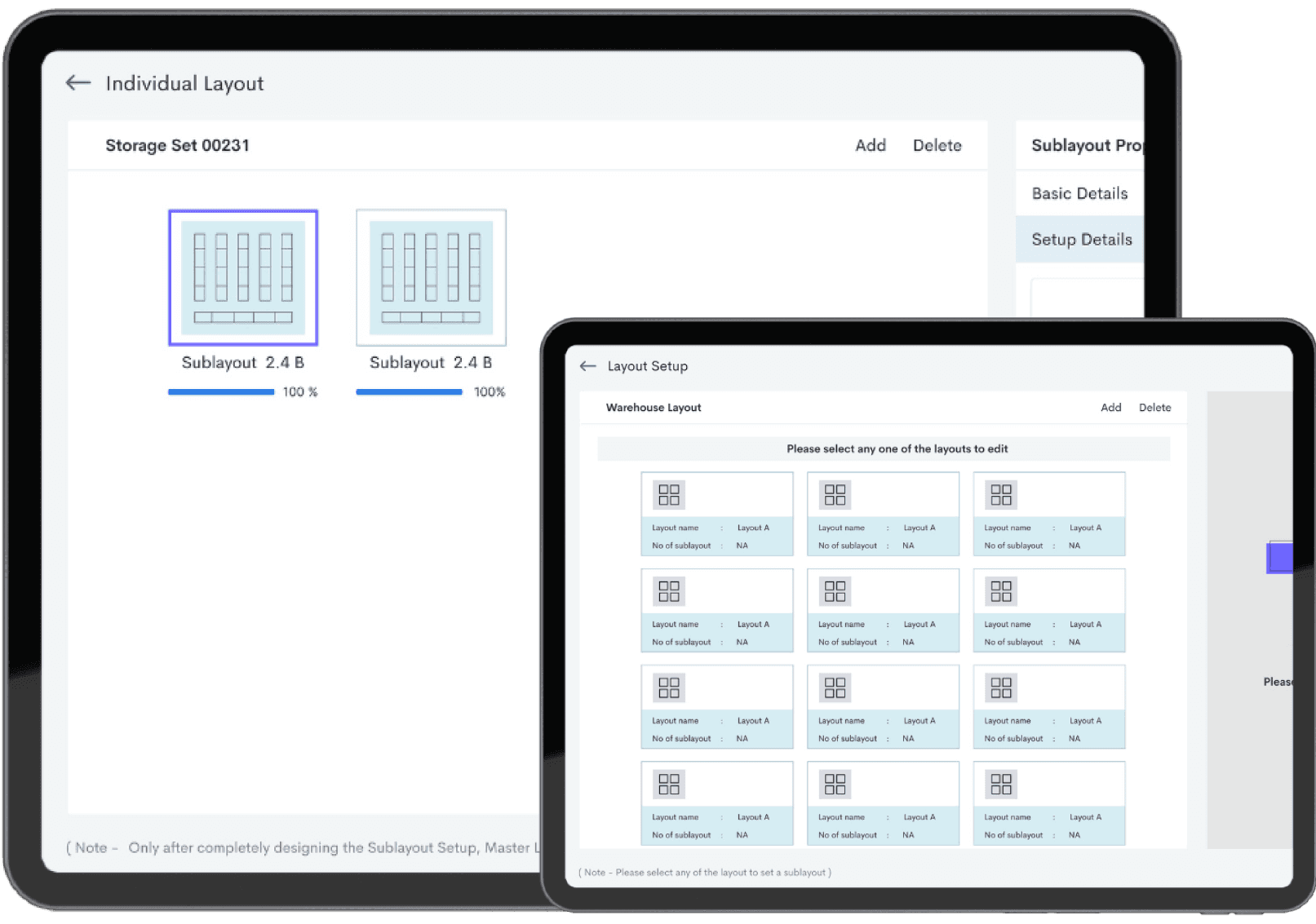
Task: Click the progress bar under the selected sublayout
Action: (x=221, y=392)
